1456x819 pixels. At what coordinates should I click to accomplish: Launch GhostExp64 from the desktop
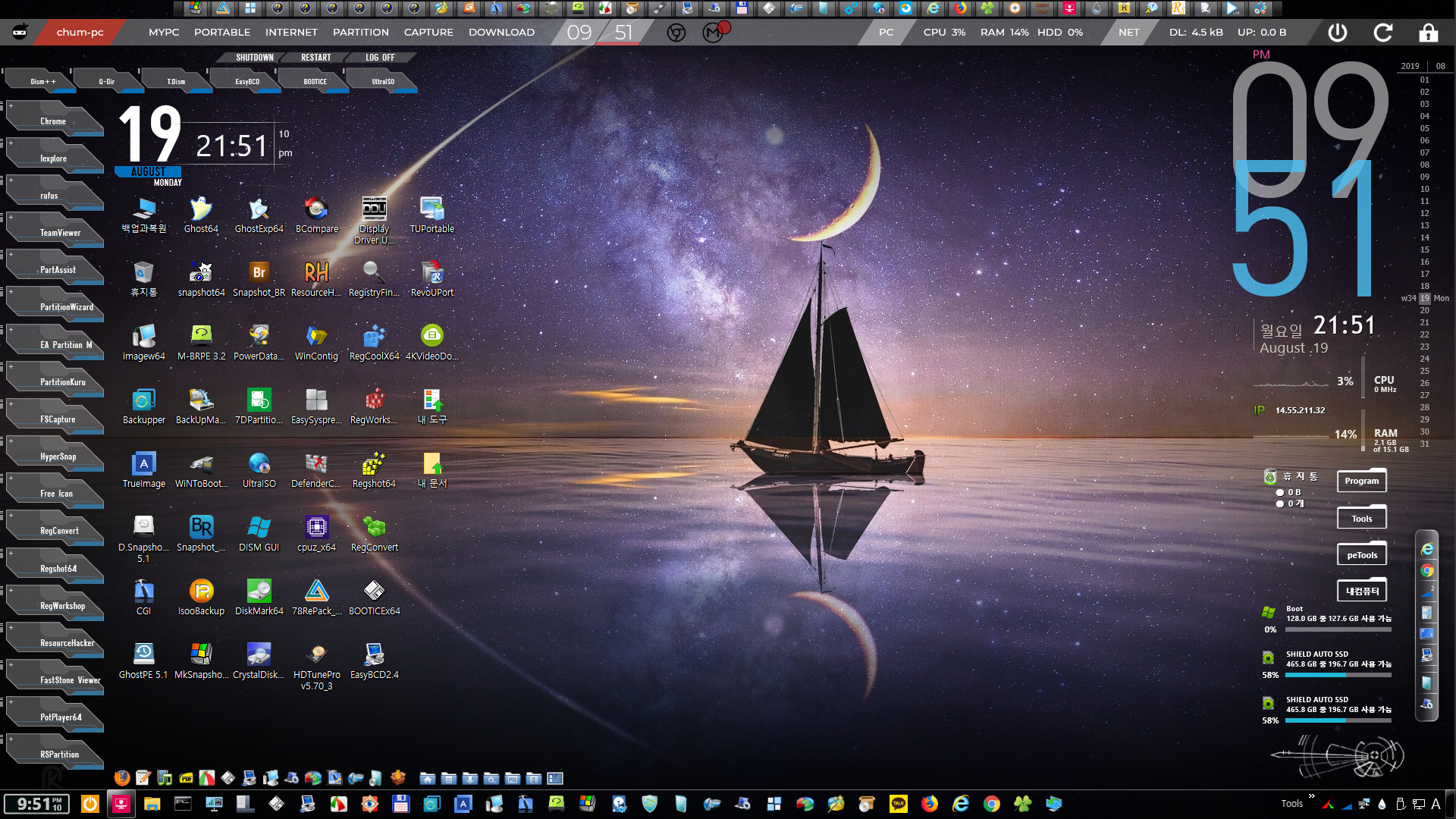(259, 215)
